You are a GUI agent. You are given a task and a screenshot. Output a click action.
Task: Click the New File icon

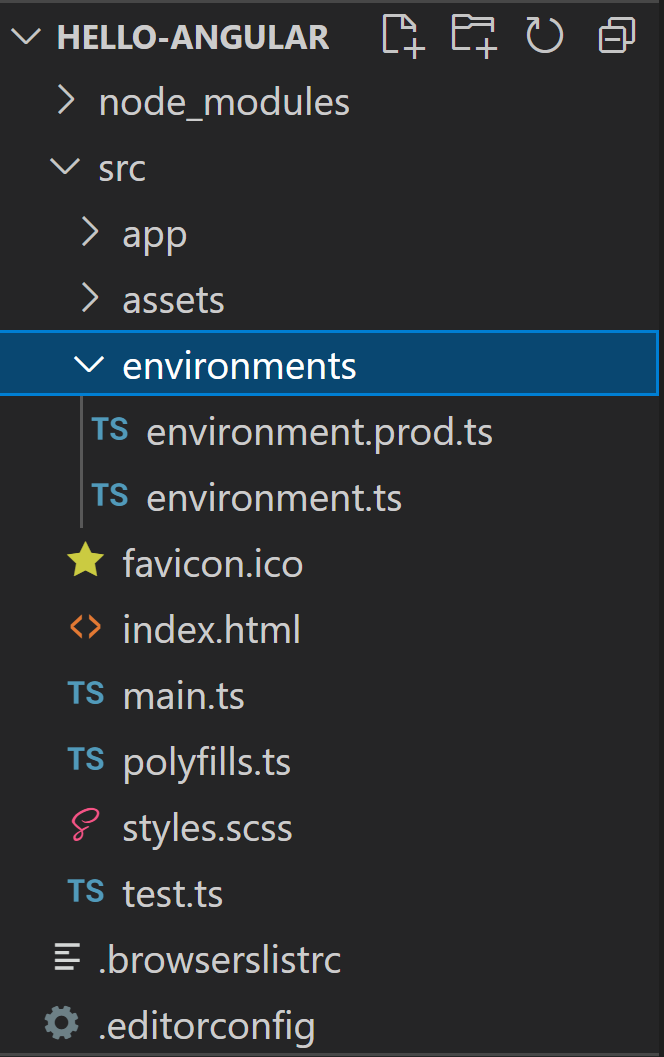[403, 36]
